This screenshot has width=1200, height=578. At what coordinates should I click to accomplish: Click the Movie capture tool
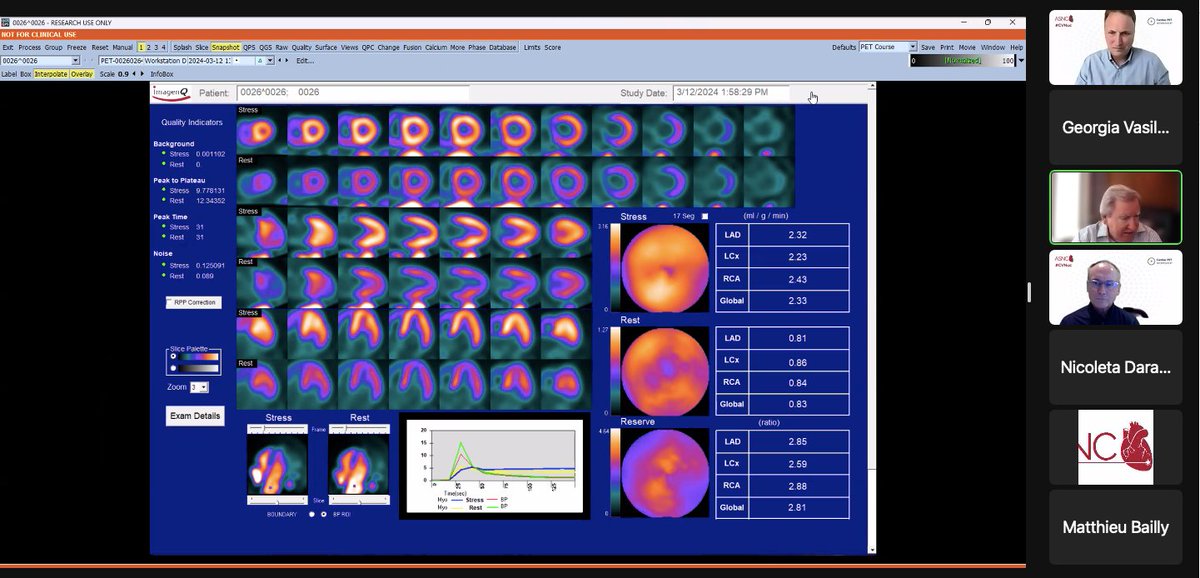click(x=968, y=47)
